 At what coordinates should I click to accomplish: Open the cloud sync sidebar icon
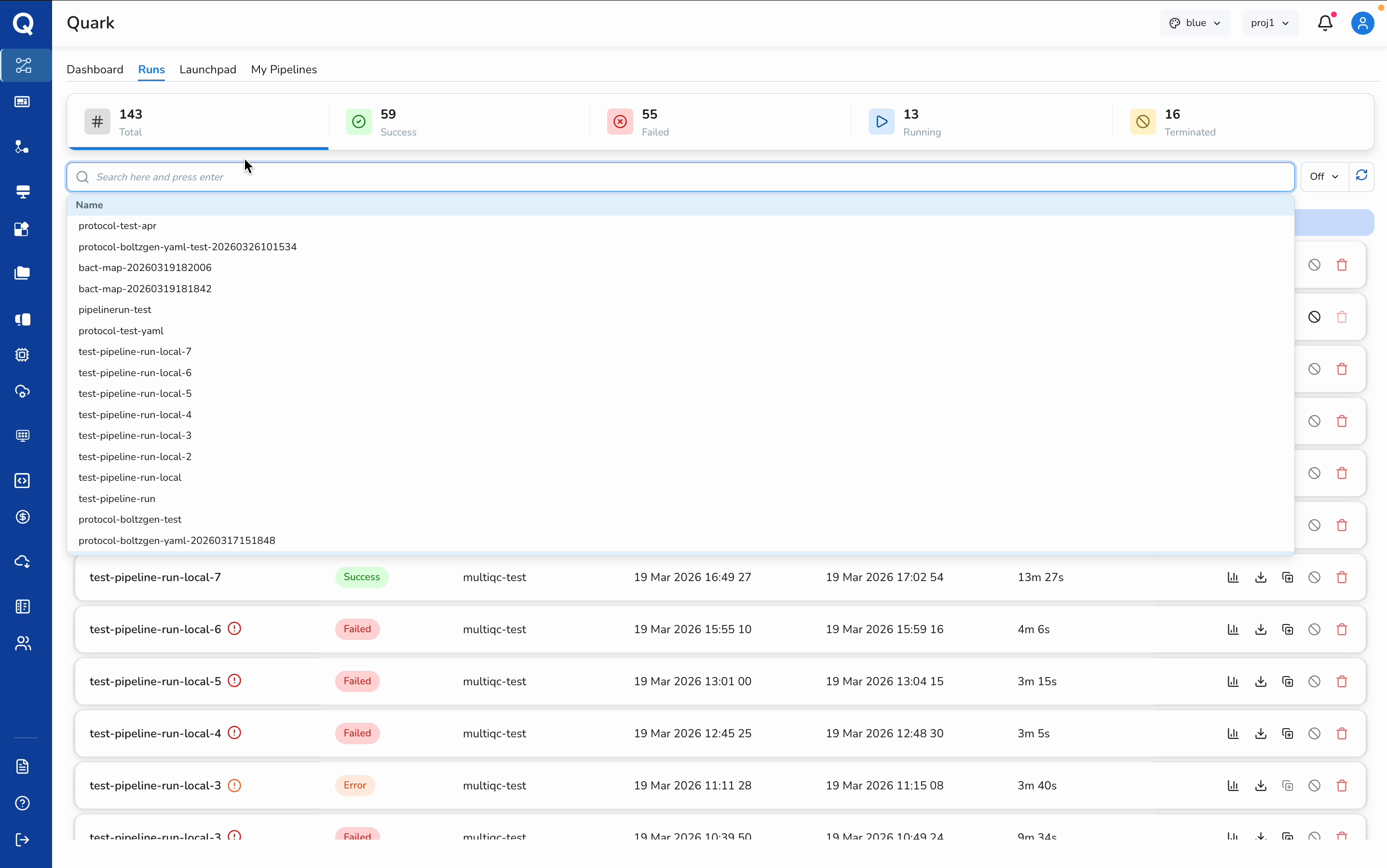point(22,561)
